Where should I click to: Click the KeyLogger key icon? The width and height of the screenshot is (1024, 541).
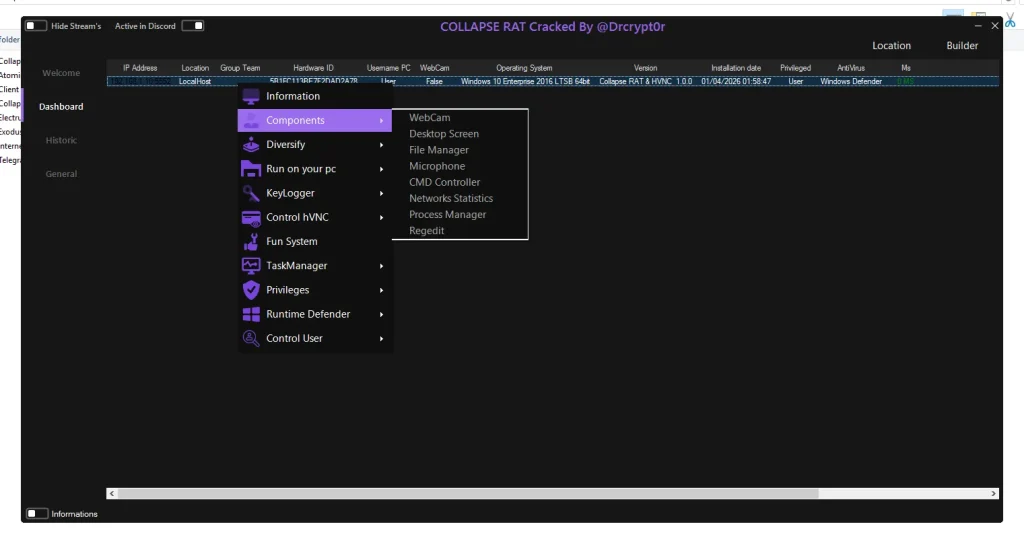pos(250,193)
